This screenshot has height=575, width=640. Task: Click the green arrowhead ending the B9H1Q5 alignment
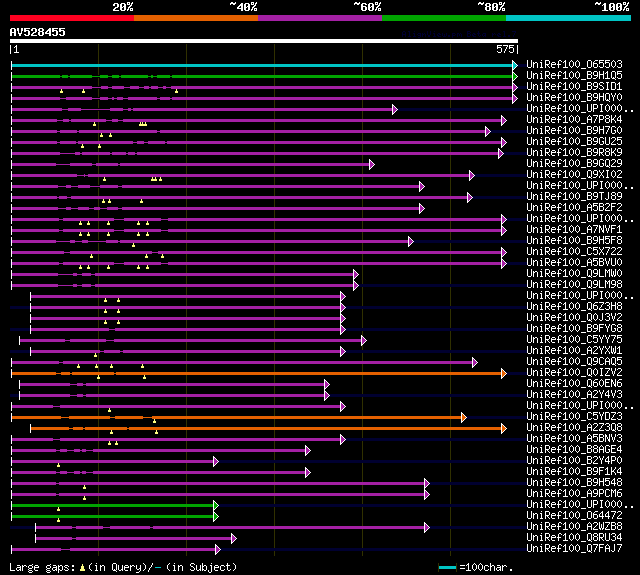click(x=515, y=76)
